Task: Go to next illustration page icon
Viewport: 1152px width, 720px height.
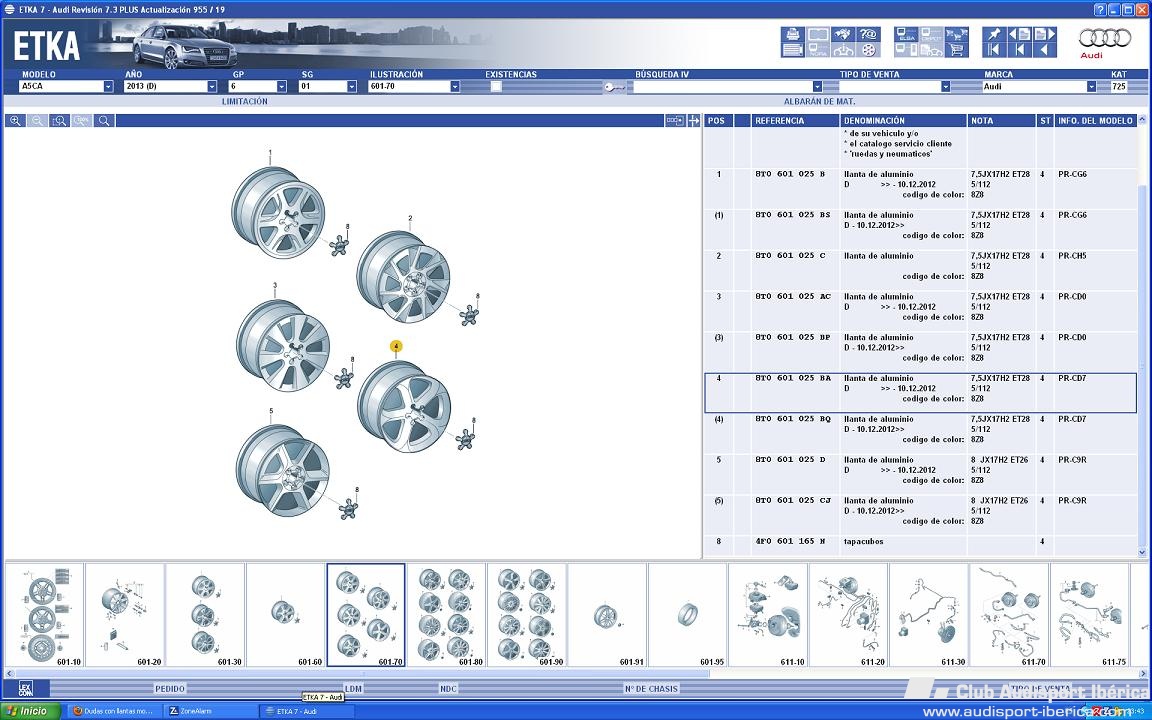Action: pos(1045,35)
